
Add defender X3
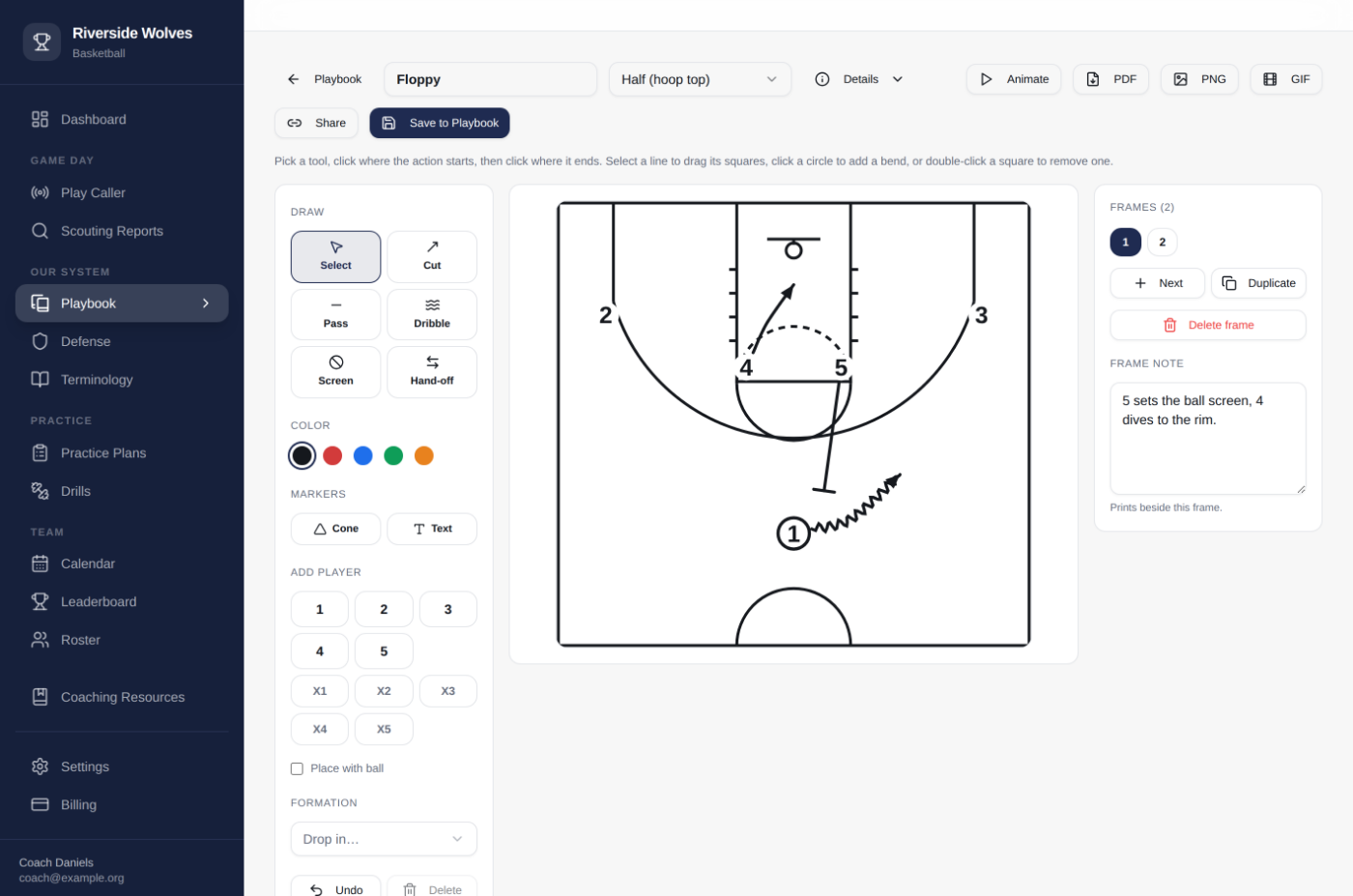coord(448,691)
